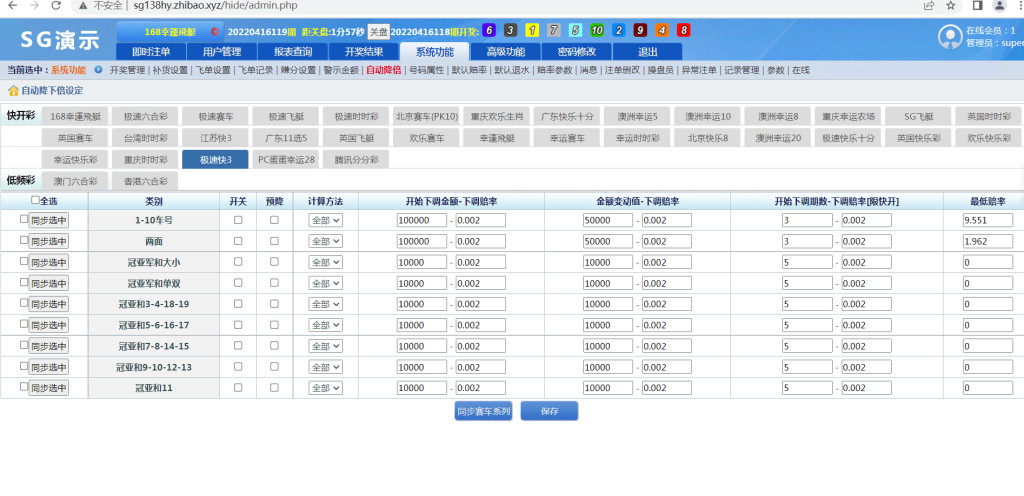Click the 最低赔率 field showing 9.551
The image size is (1024, 496).
pyautogui.click(x=987, y=220)
